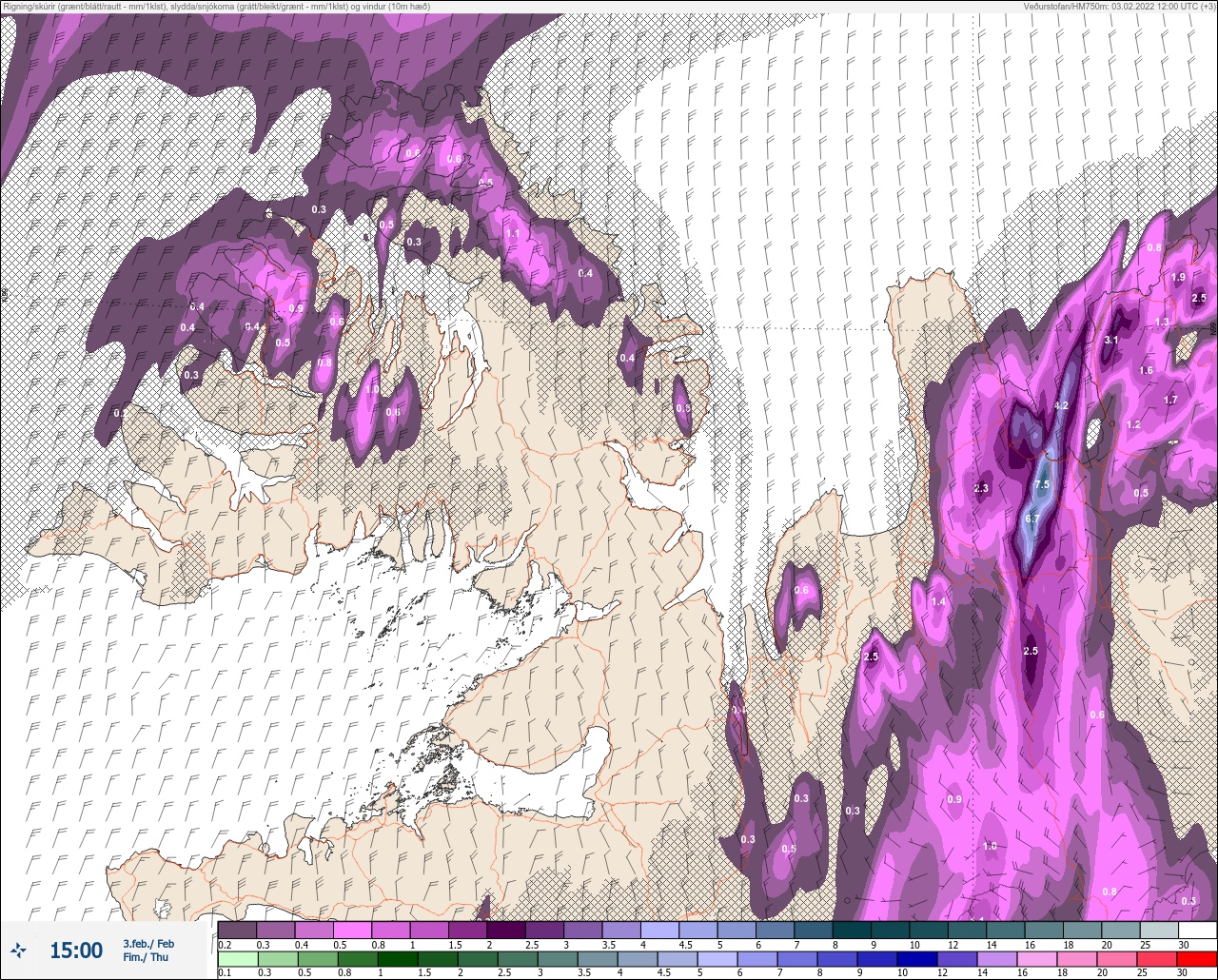Image resolution: width=1218 pixels, height=980 pixels.
Task: Click the 2.3 precipitation value on the map
Action: click(x=982, y=488)
